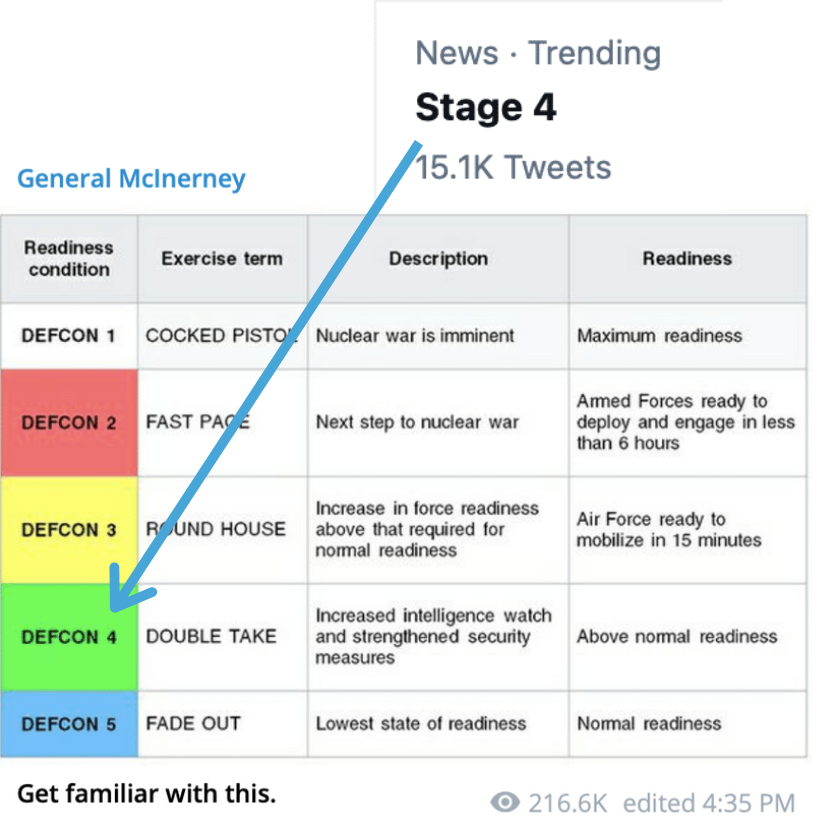This screenshot has width=826, height=830.
Task: Click the Readiness condition column header
Action: [x=69, y=258]
